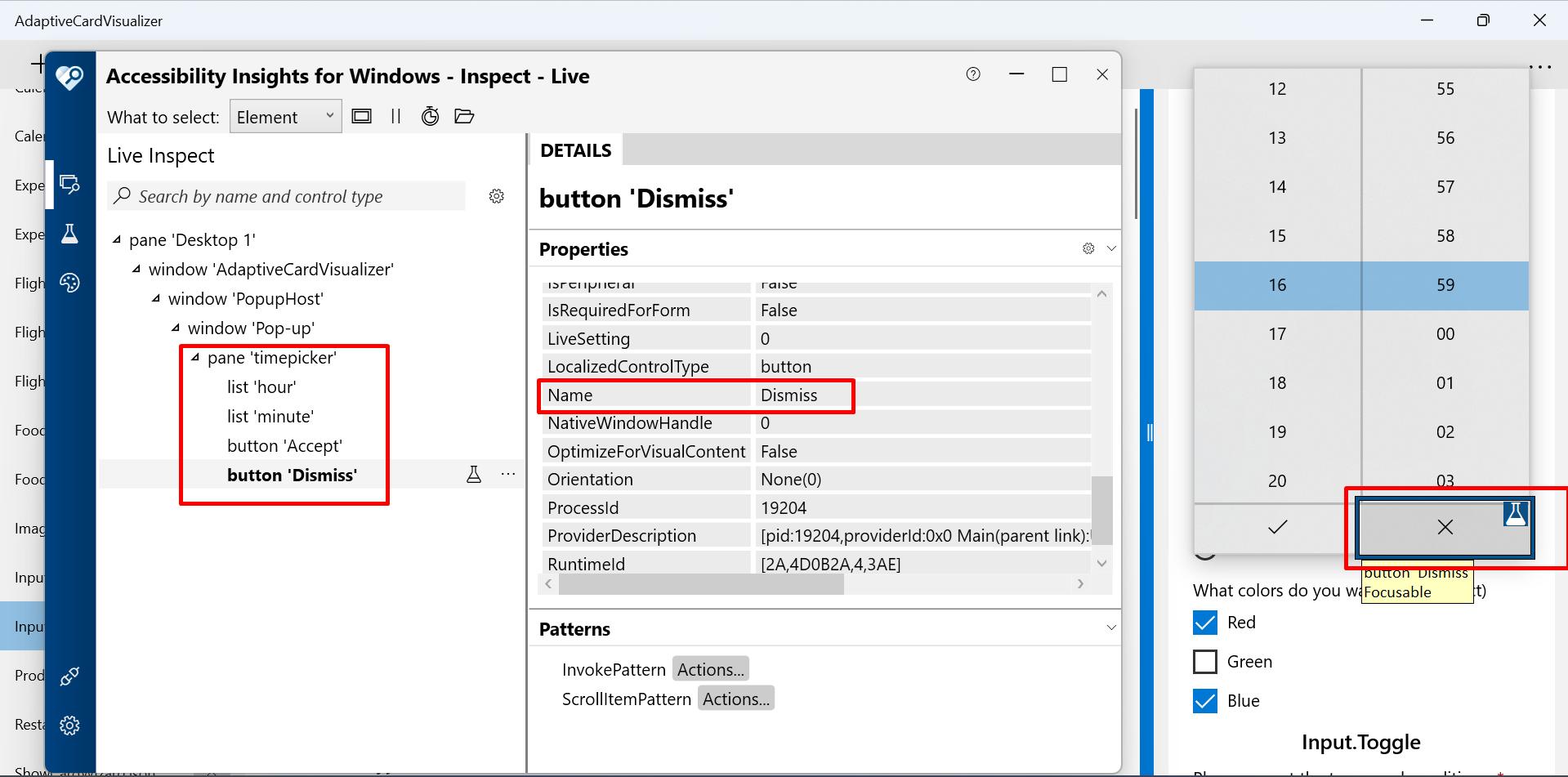The height and width of the screenshot is (777, 1568).
Task: Toggle the highlighter rectangle icon in the toolbar
Action: (x=362, y=116)
